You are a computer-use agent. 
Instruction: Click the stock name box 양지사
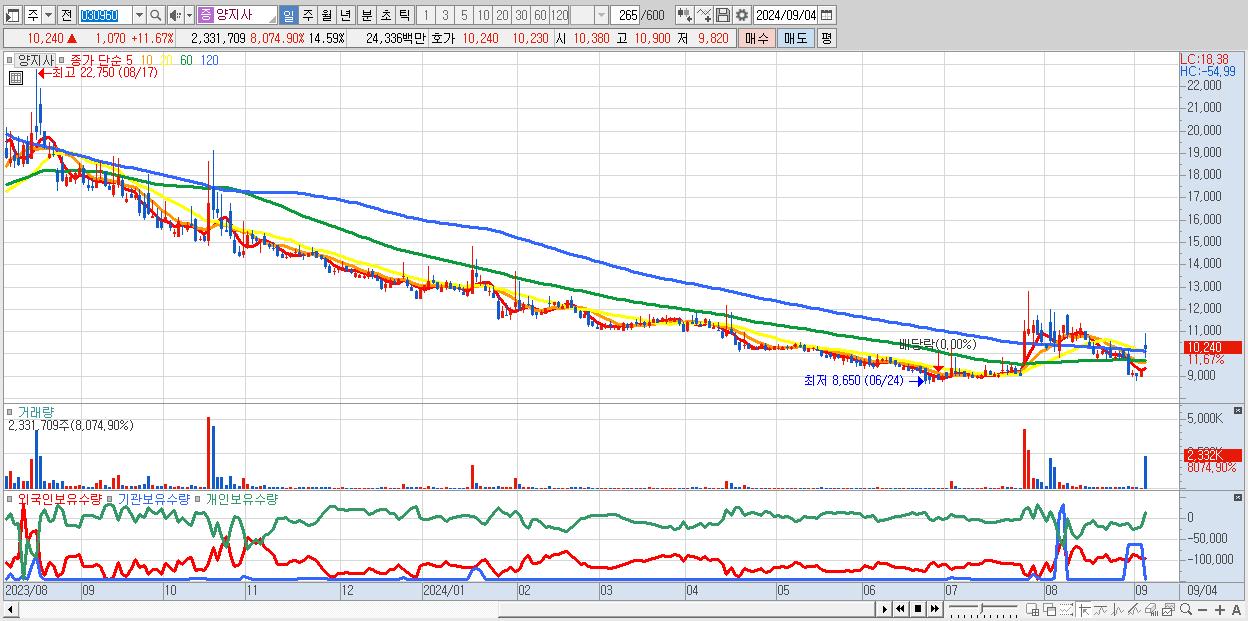(x=237, y=15)
